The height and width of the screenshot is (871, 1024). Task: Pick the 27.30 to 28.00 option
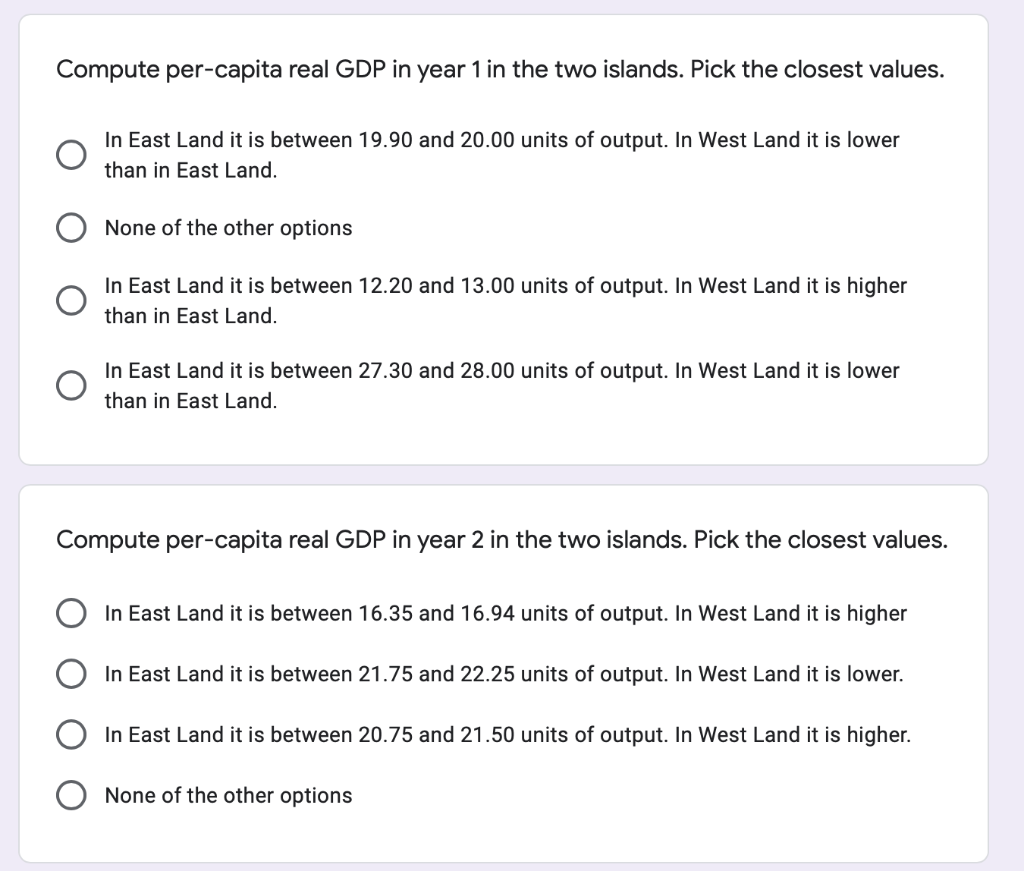tap(70, 385)
